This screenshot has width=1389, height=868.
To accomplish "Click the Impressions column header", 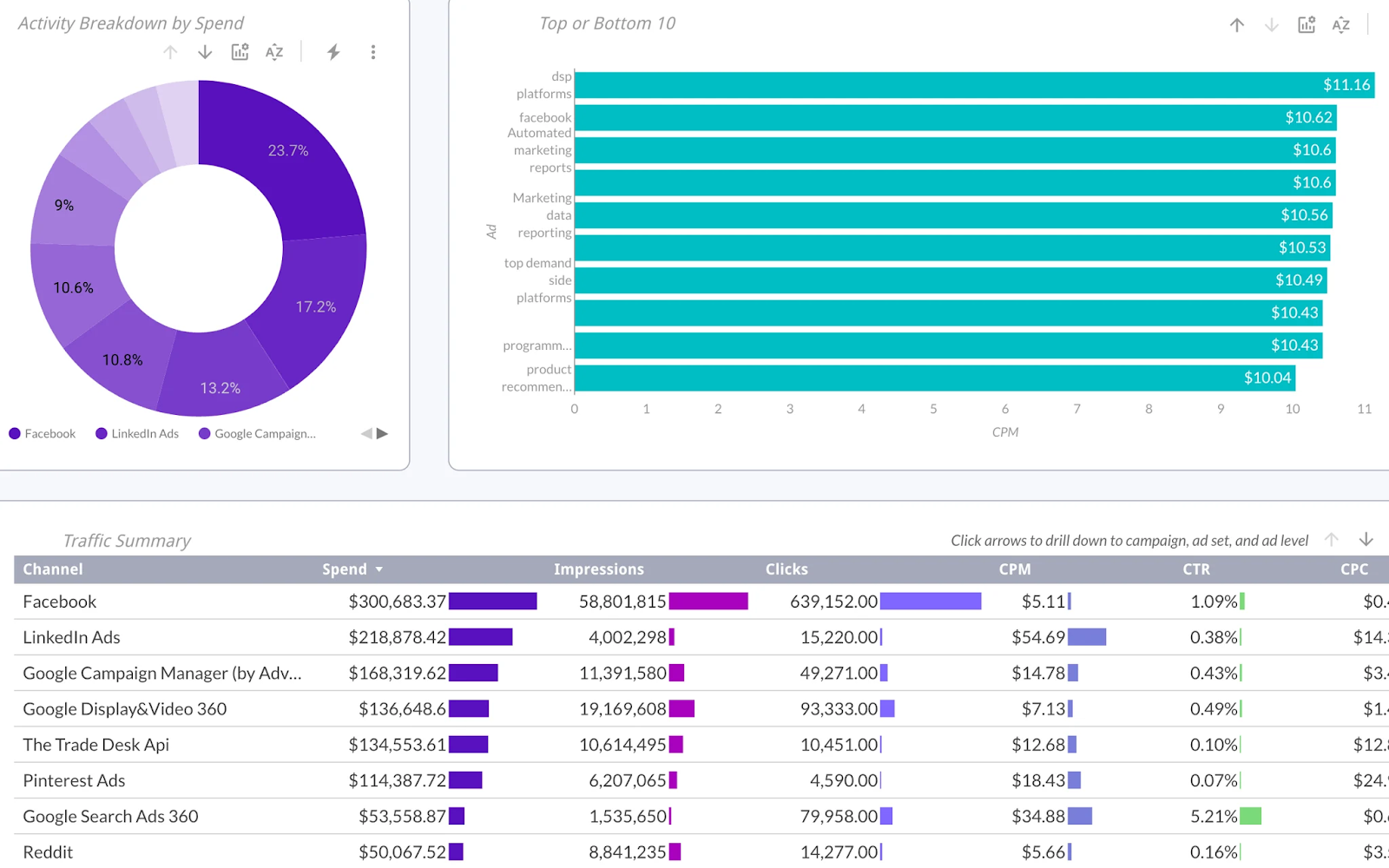I will tap(598, 569).
